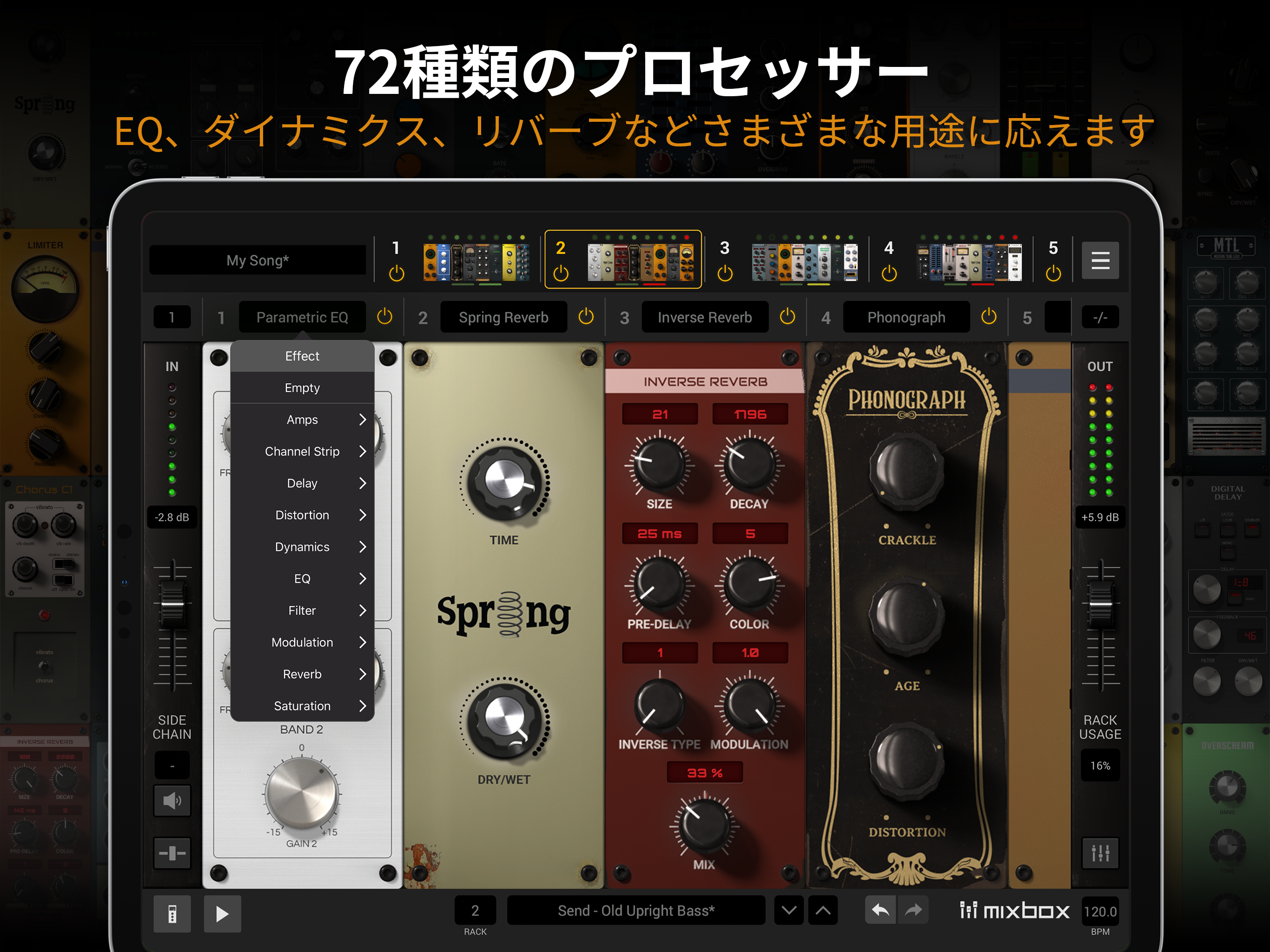Select rack 3 thumbnail strip
The height and width of the screenshot is (952, 1270).
tap(805, 262)
